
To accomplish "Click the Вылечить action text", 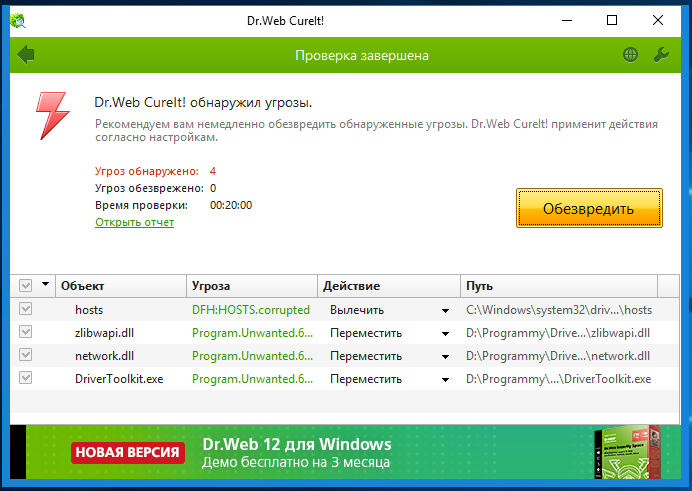I will pyautogui.click(x=357, y=310).
